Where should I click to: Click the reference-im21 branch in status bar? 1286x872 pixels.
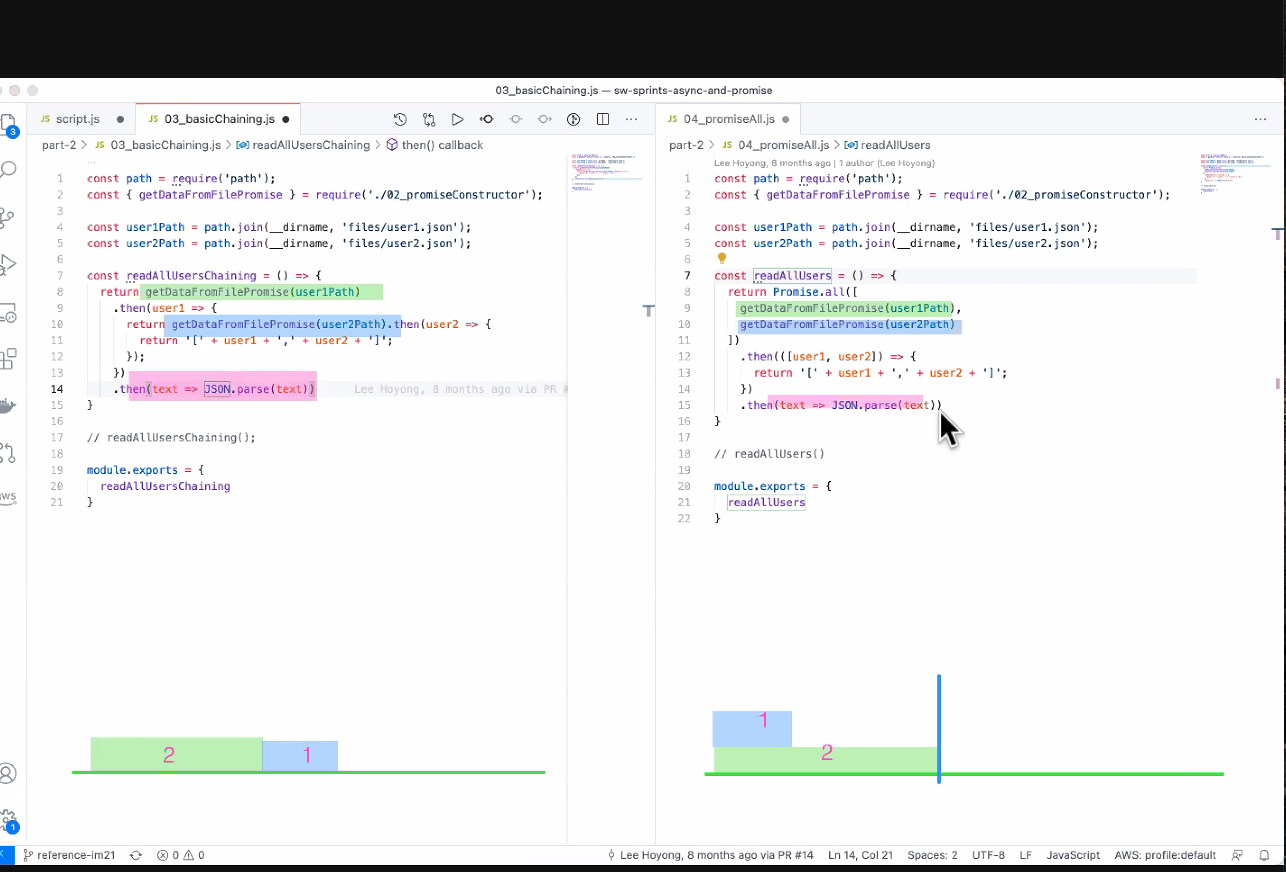(69, 855)
